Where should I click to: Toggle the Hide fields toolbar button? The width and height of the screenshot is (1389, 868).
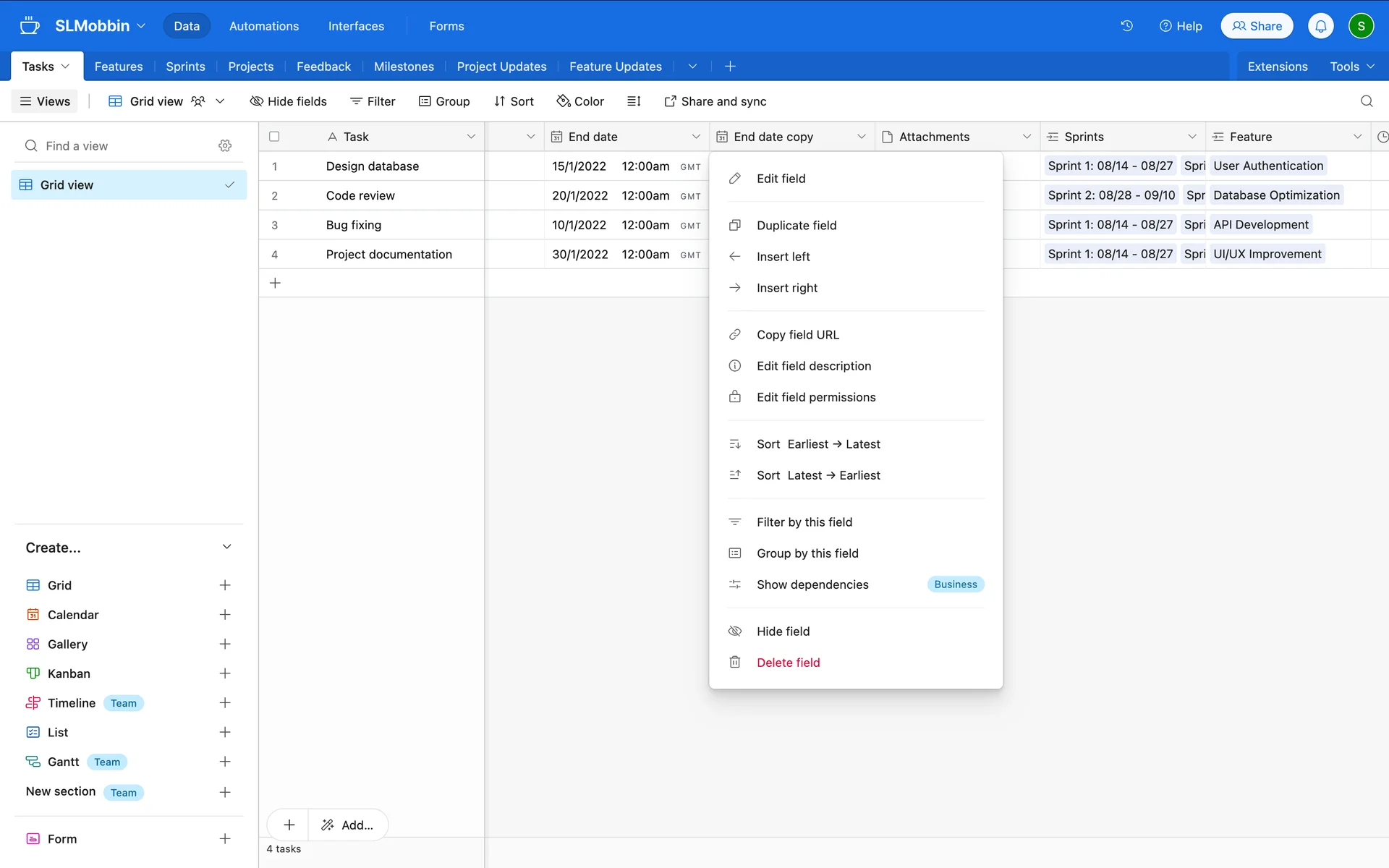[x=288, y=101]
